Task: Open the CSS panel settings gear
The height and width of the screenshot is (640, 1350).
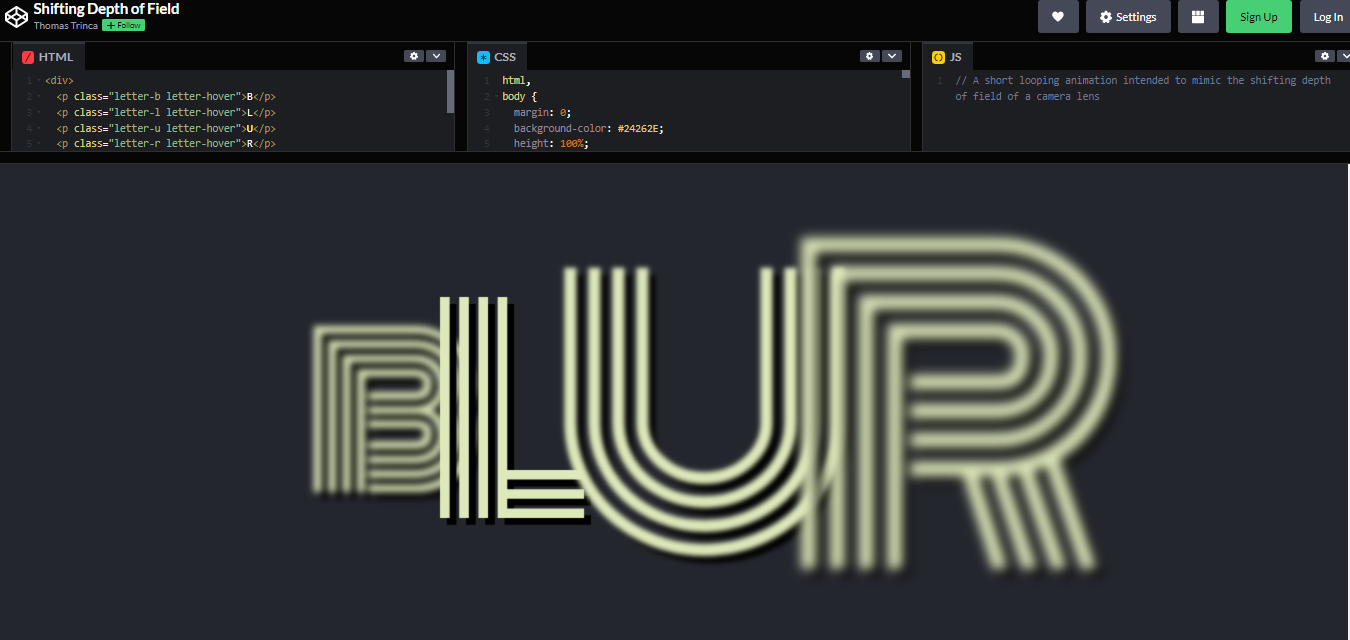Action: (x=869, y=55)
